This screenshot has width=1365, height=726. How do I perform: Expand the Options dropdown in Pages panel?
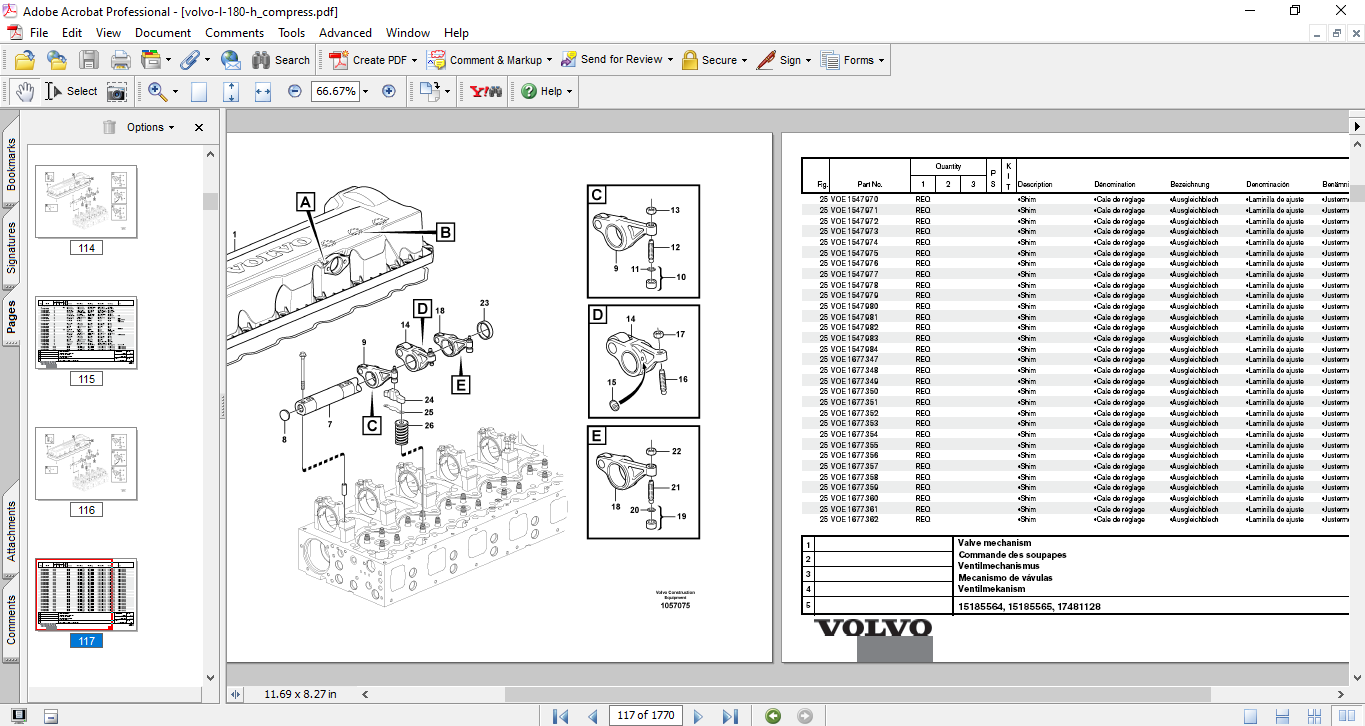point(150,127)
